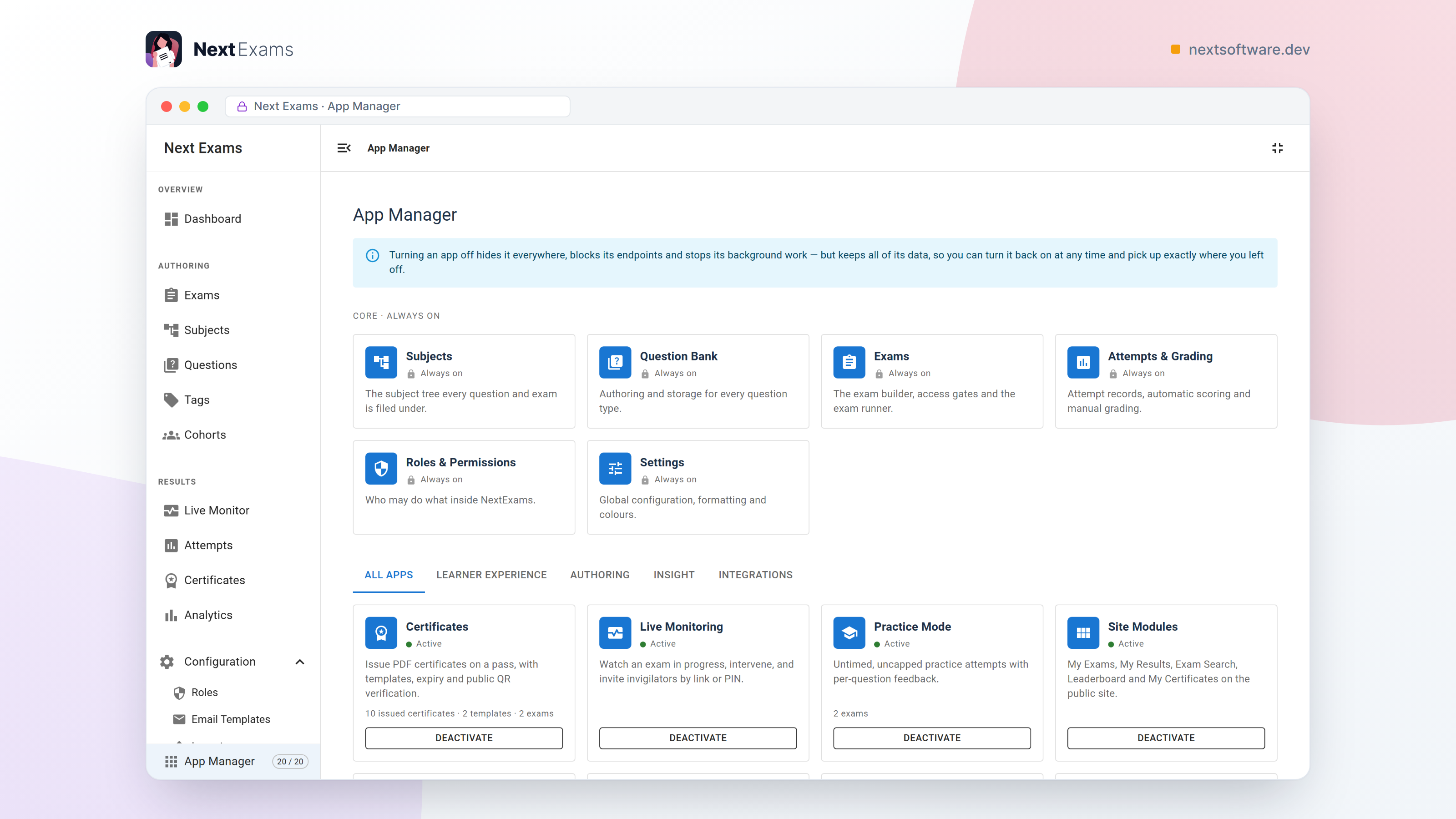
Task: Deactivate the Certificates app
Action: 464,738
